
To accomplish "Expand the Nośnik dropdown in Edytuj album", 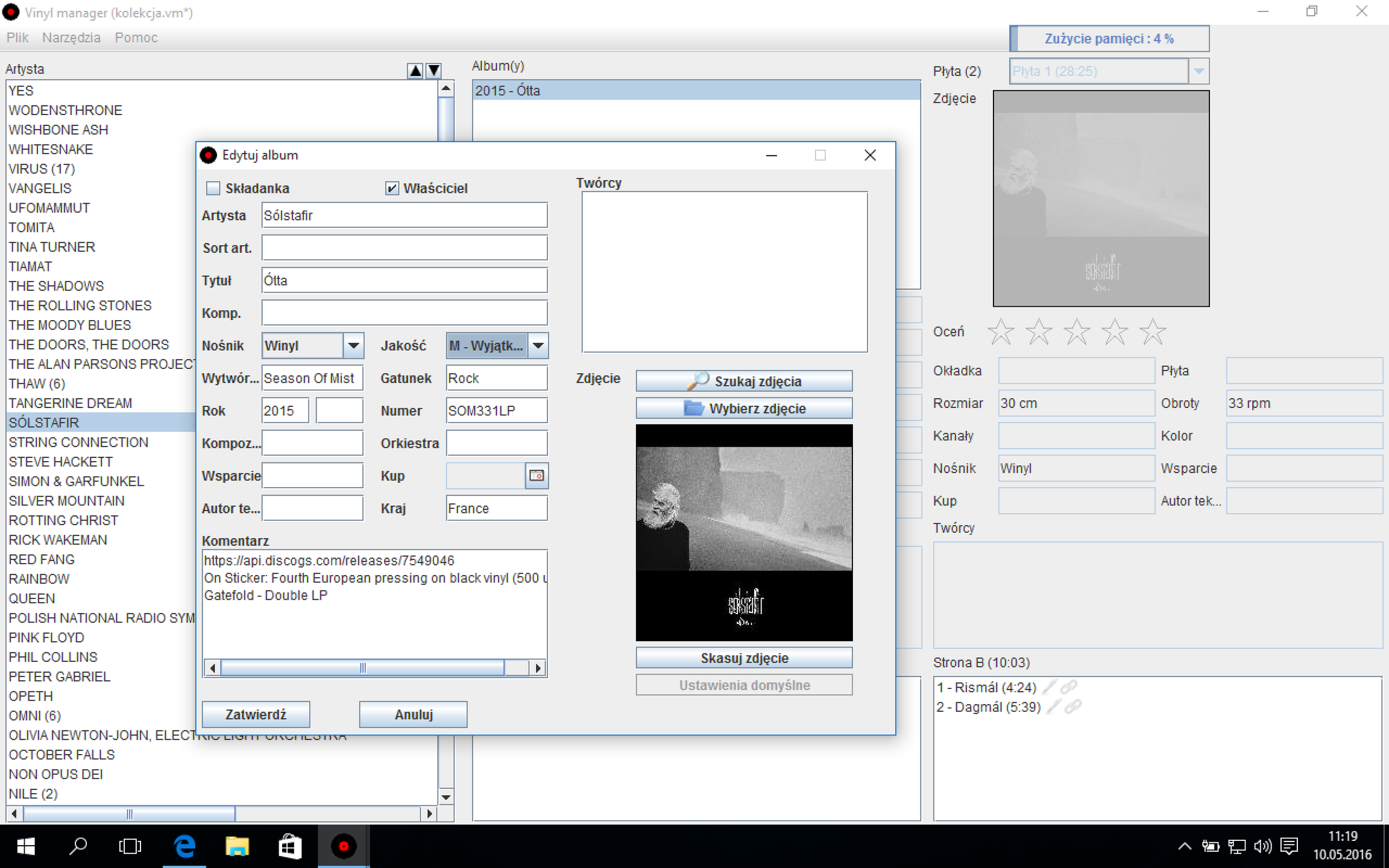I will click(x=353, y=345).
